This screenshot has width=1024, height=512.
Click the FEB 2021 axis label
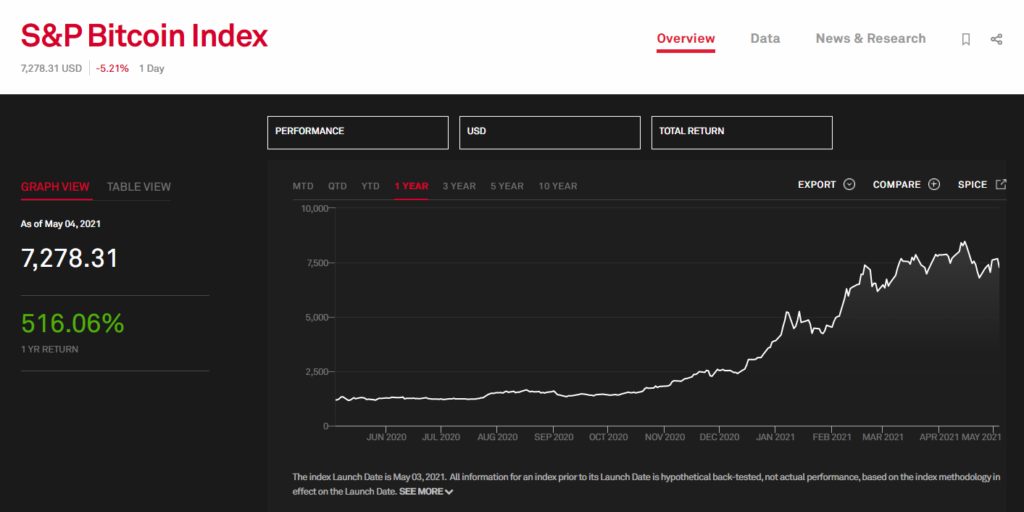(x=831, y=436)
